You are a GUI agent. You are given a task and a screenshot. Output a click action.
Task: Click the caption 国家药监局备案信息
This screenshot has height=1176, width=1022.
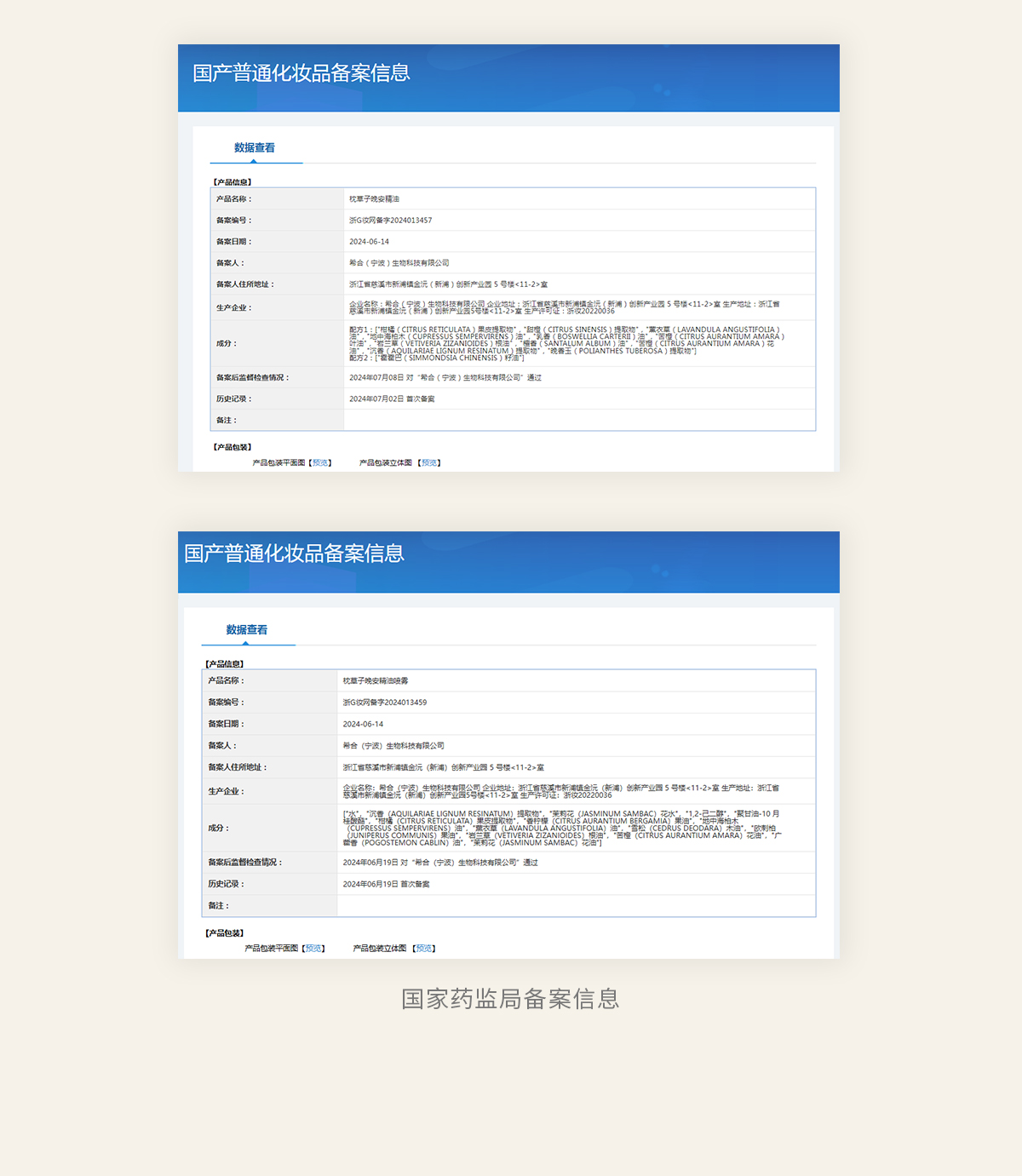(510, 999)
